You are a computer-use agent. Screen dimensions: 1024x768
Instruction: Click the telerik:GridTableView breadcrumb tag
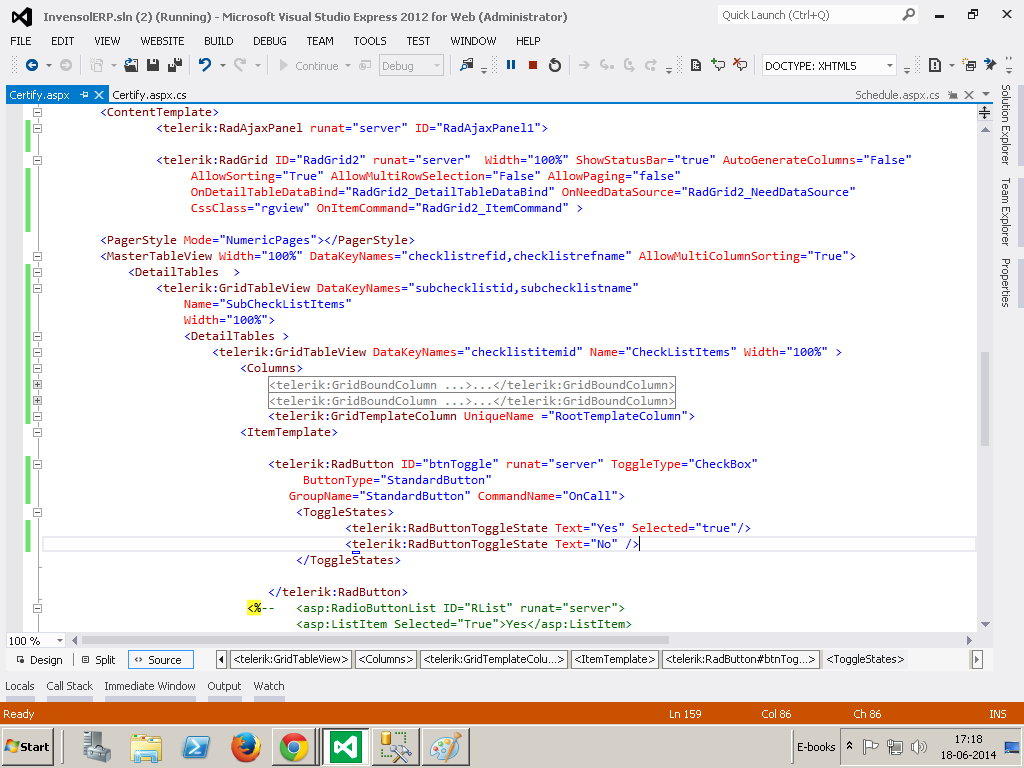tap(291, 660)
